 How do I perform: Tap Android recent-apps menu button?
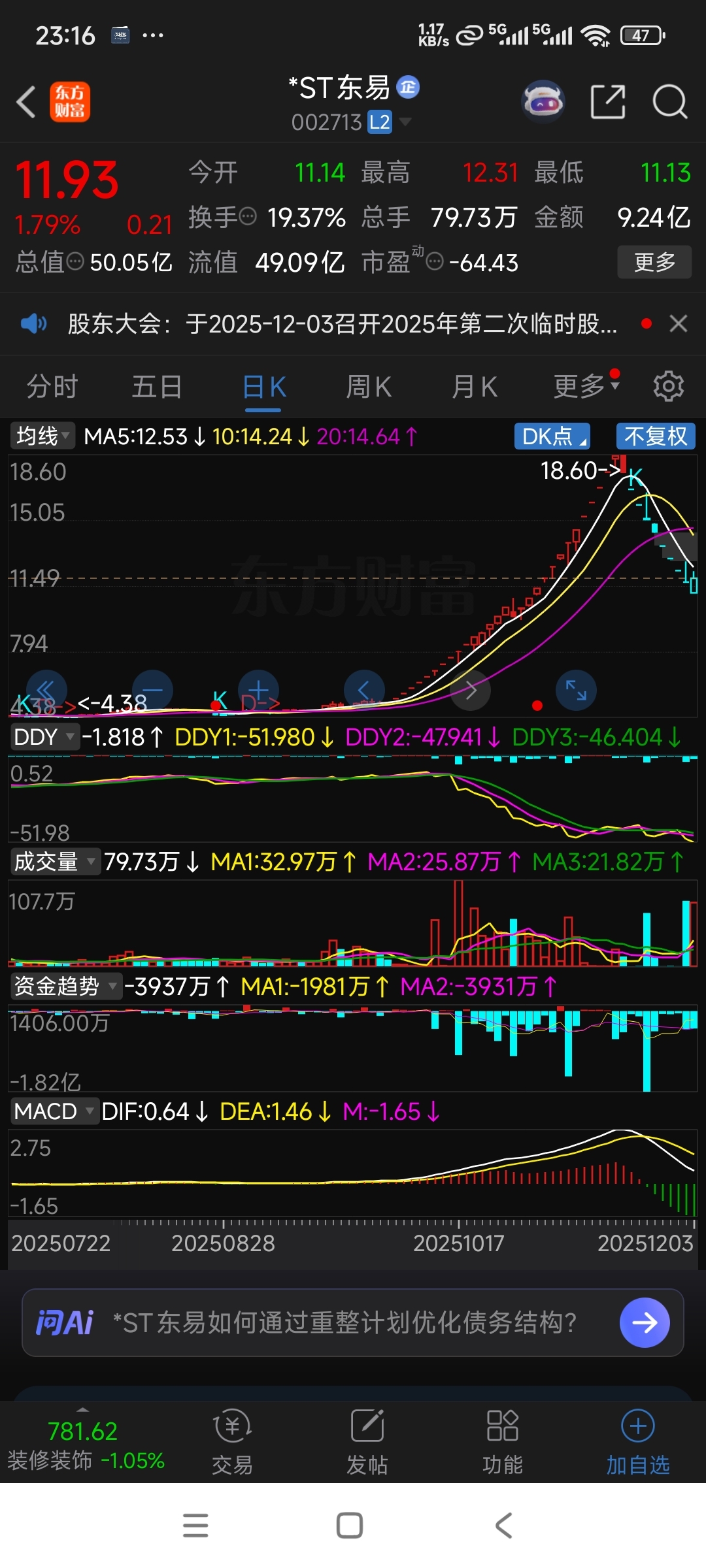pos(195,1526)
